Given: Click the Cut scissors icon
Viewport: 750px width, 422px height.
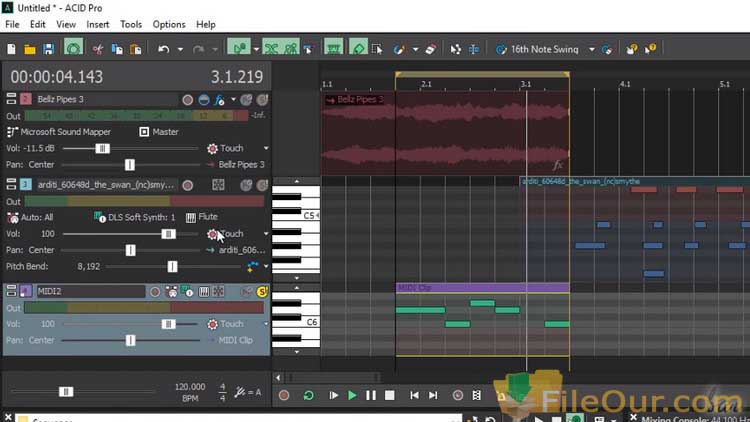Looking at the screenshot, I should (98, 49).
